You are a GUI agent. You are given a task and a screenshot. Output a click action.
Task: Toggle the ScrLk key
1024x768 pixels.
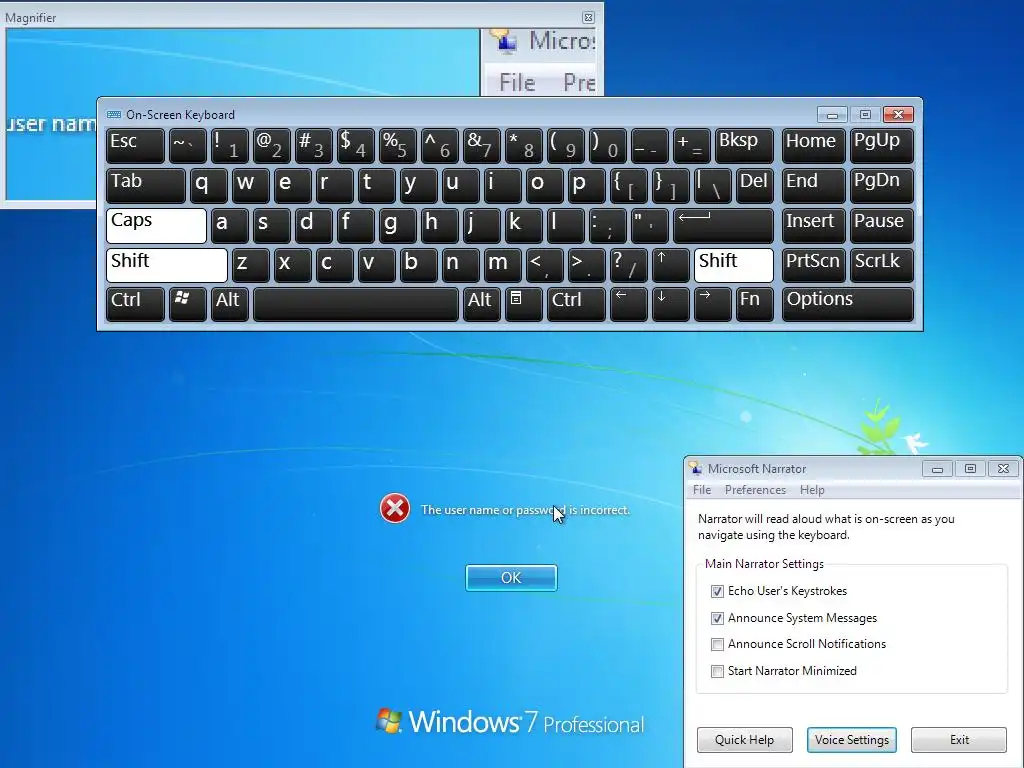tap(881, 265)
